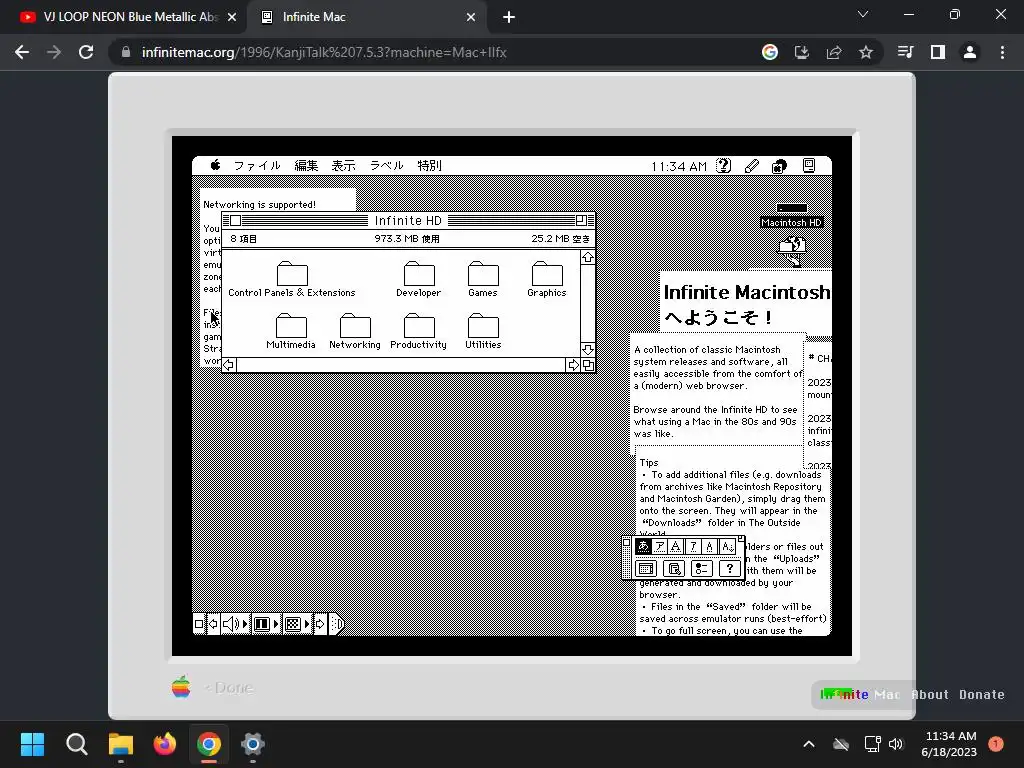Click Control Strip close box
Viewport: 1024px width, 768px height.
199,624
